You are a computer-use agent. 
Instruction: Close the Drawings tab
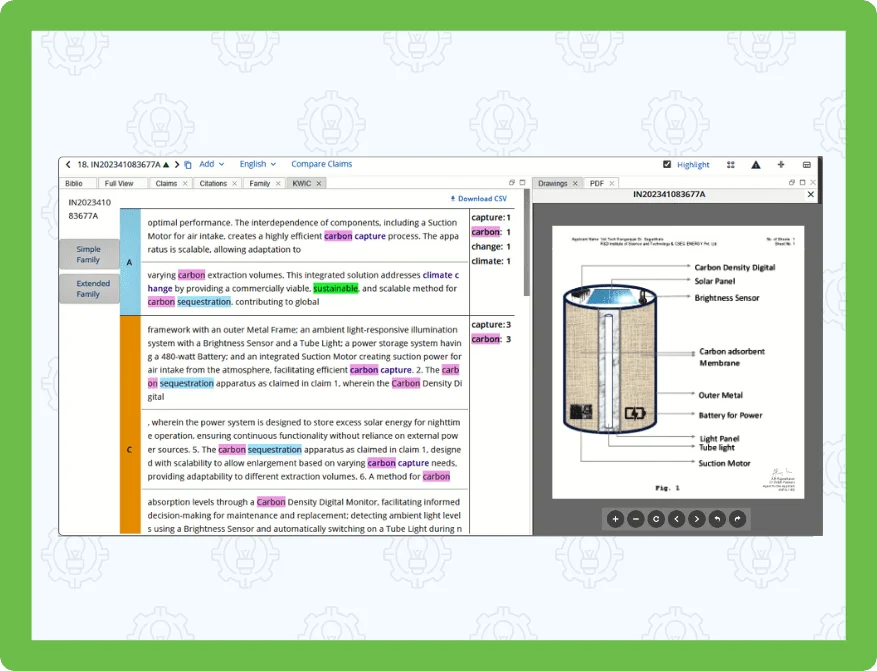pyautogui.click(x=575, y=183)
